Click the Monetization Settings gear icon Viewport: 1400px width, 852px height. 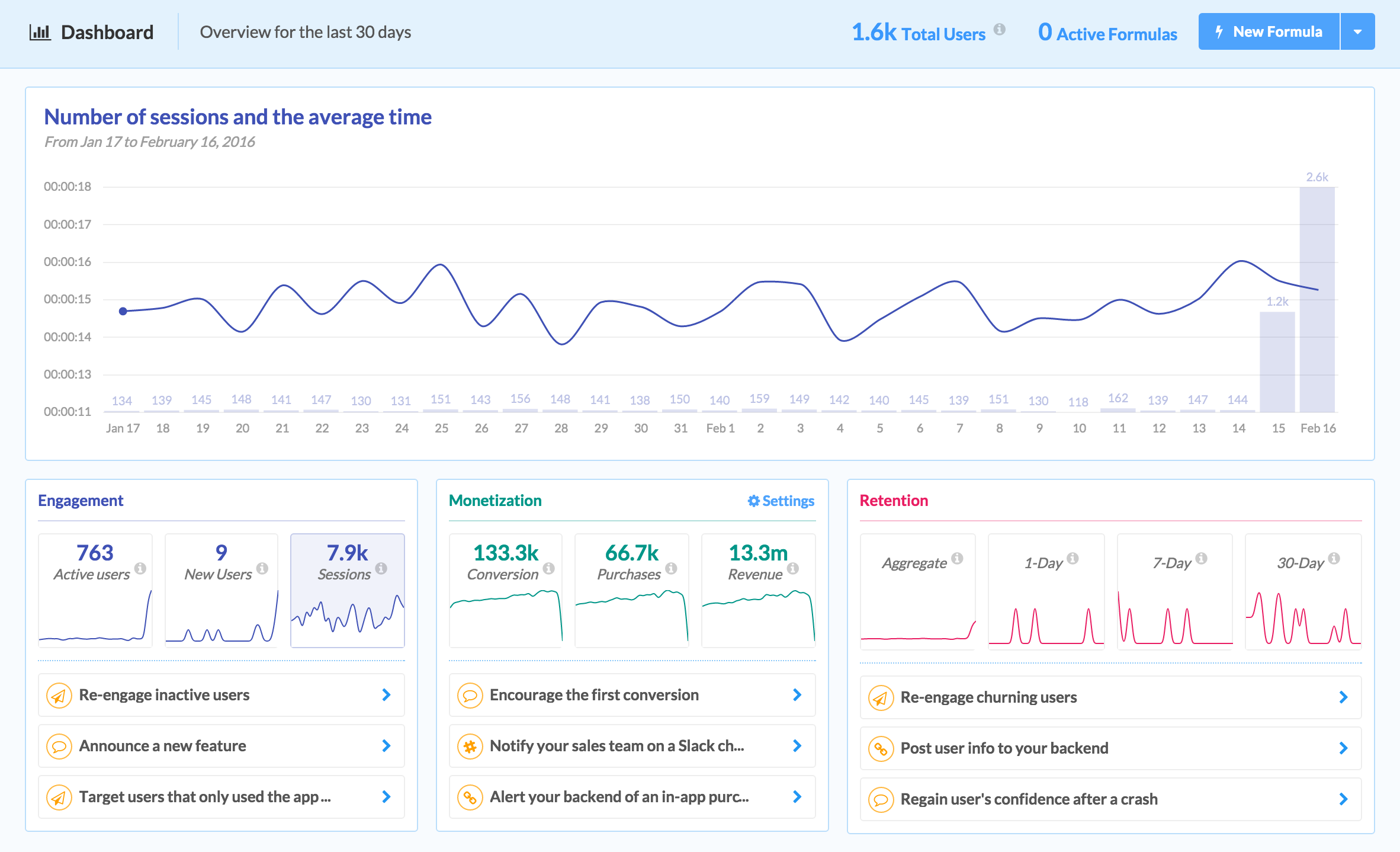click(x=753, y=501)
